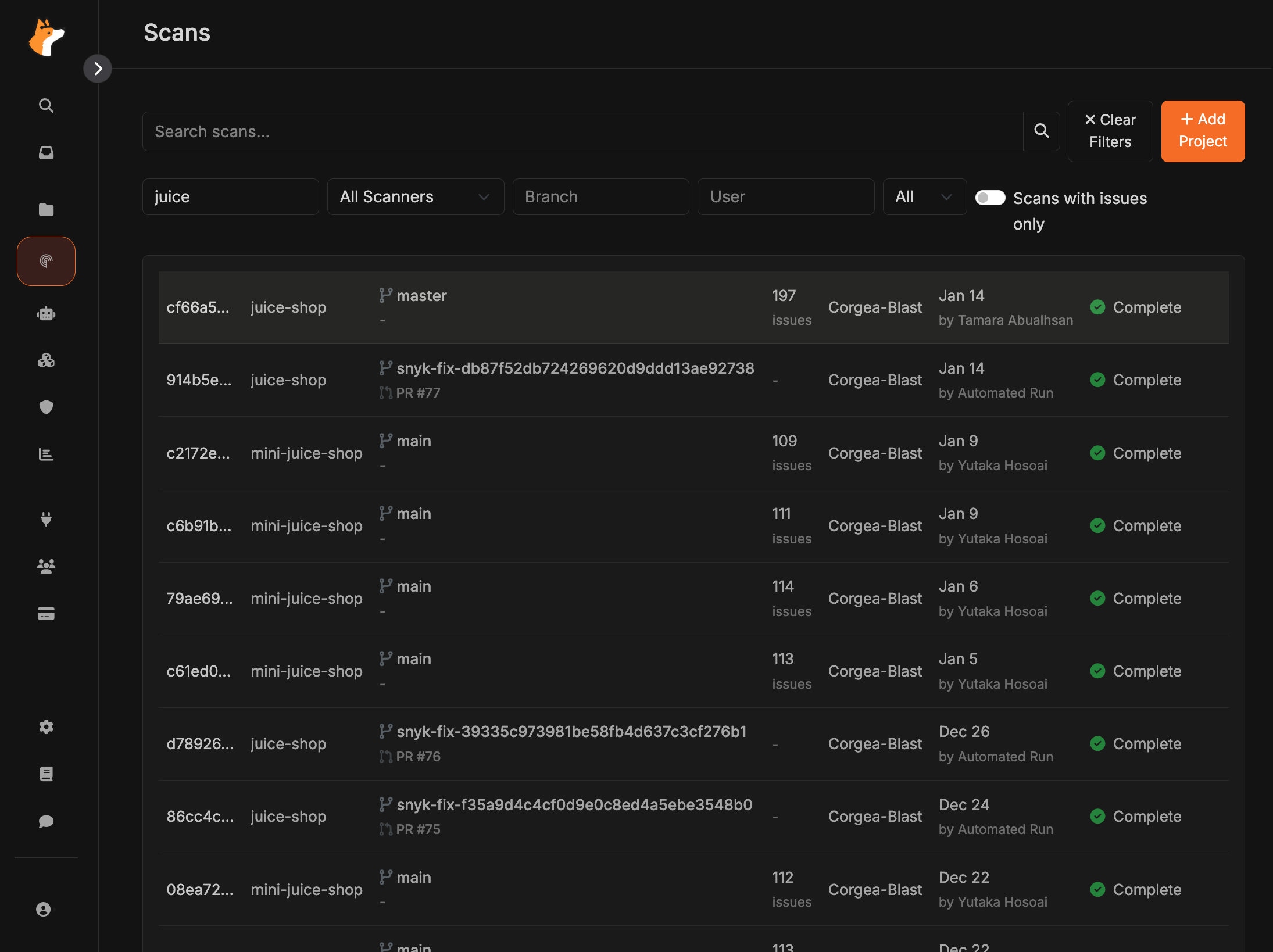Click the Scans page heading
The height and width of the screenshot is (952, 1273).
pyautogui.click(x=177, y=33)
